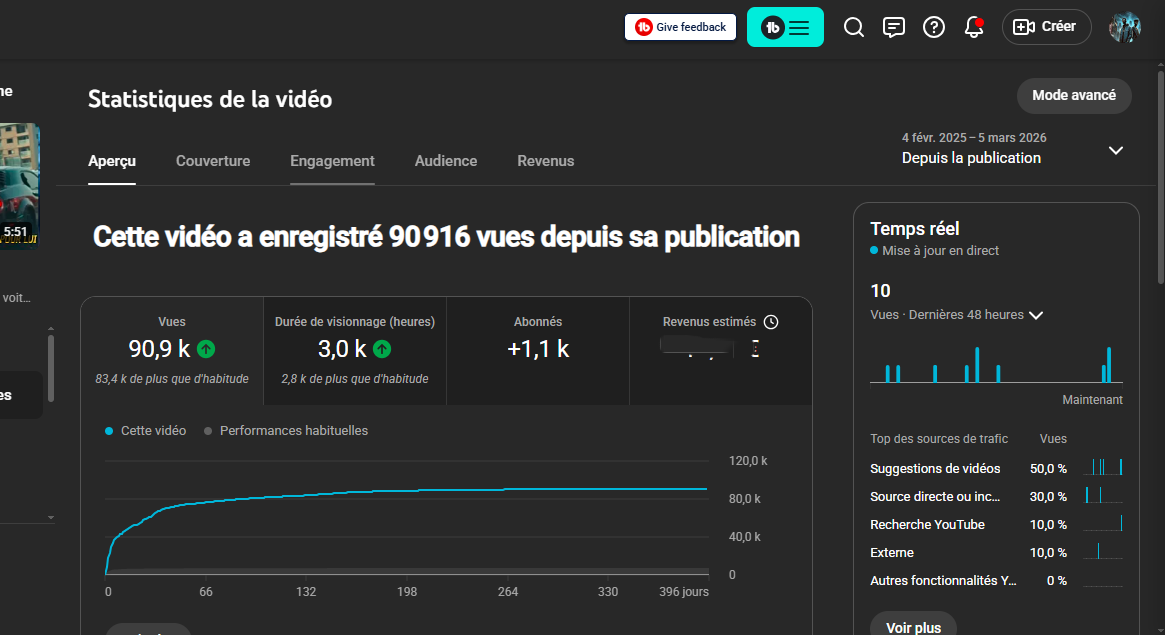Open the notifications bell
The height and width of the screenshot is (635, 1165).
click(974, 28)
